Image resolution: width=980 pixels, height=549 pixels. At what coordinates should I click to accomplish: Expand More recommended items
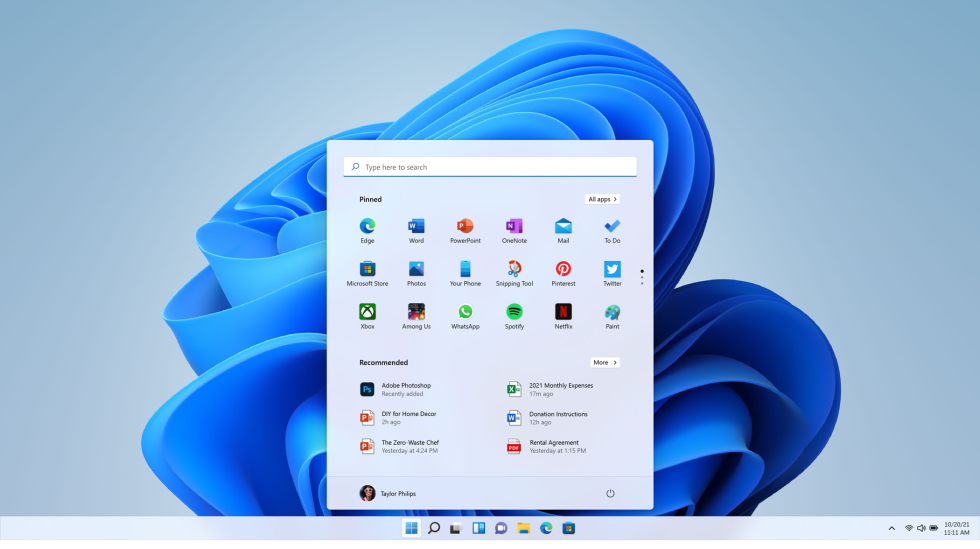coord(604,362)
